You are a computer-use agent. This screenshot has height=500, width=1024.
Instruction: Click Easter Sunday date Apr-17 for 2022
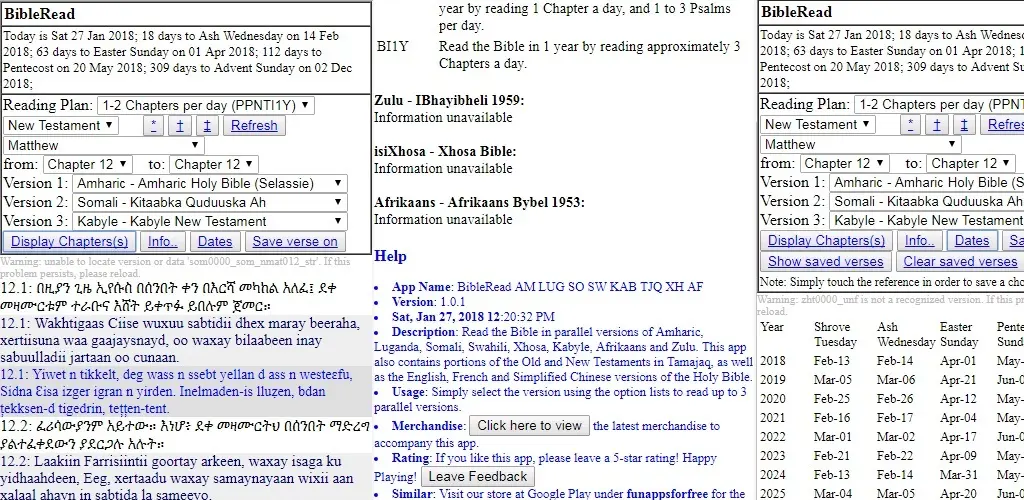[958, 437]
